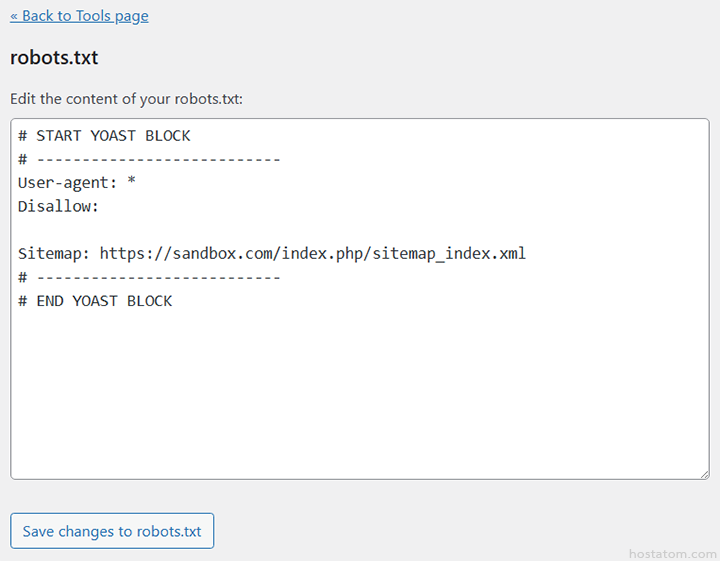
Task: Click the Back to Tools page link
Action: [x=79, y=16]
